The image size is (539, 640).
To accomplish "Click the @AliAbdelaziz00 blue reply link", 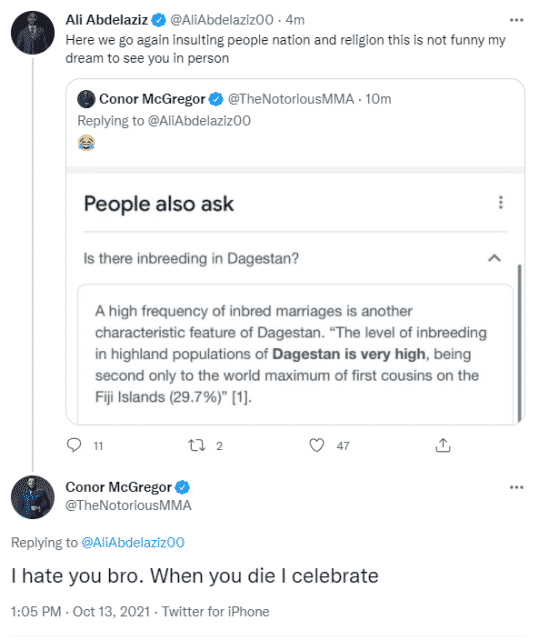I will pyautogui.click(x=133, y=542).
